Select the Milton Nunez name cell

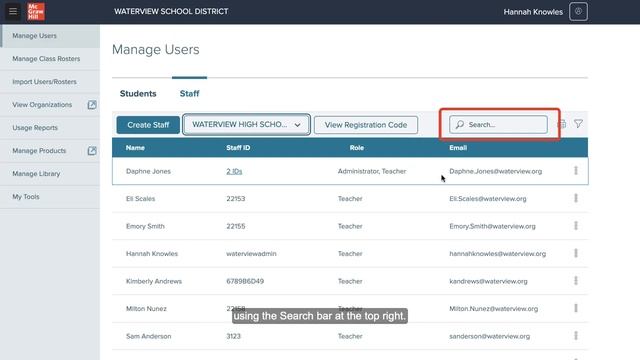tap(146, 309)
